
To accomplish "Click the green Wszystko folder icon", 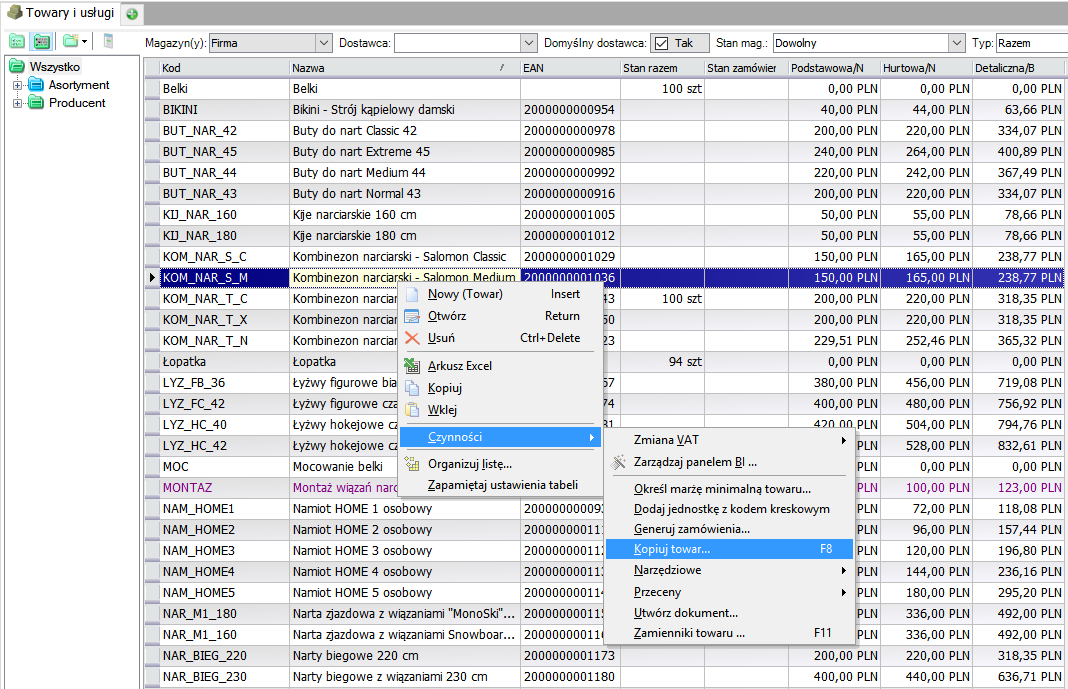I will pyautogui.click(x=17, y=67).
